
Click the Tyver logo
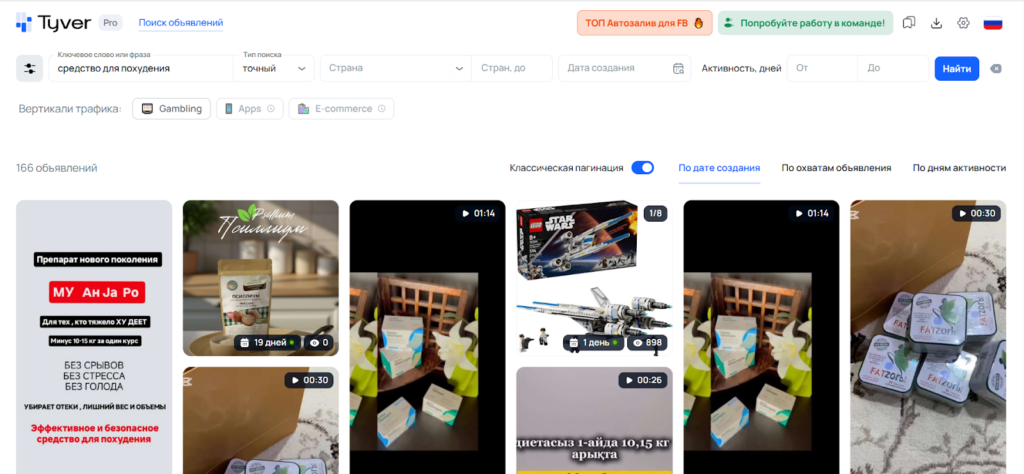pyautogui.click(x=54, y=23)
